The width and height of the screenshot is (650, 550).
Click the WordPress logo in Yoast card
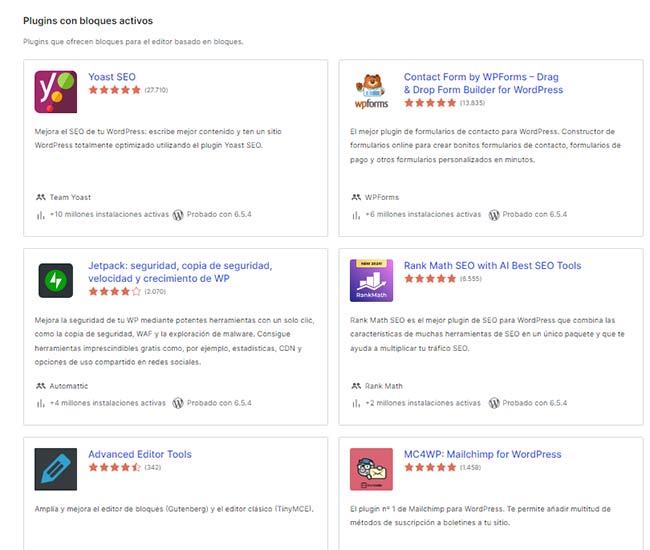pos(178,214)
